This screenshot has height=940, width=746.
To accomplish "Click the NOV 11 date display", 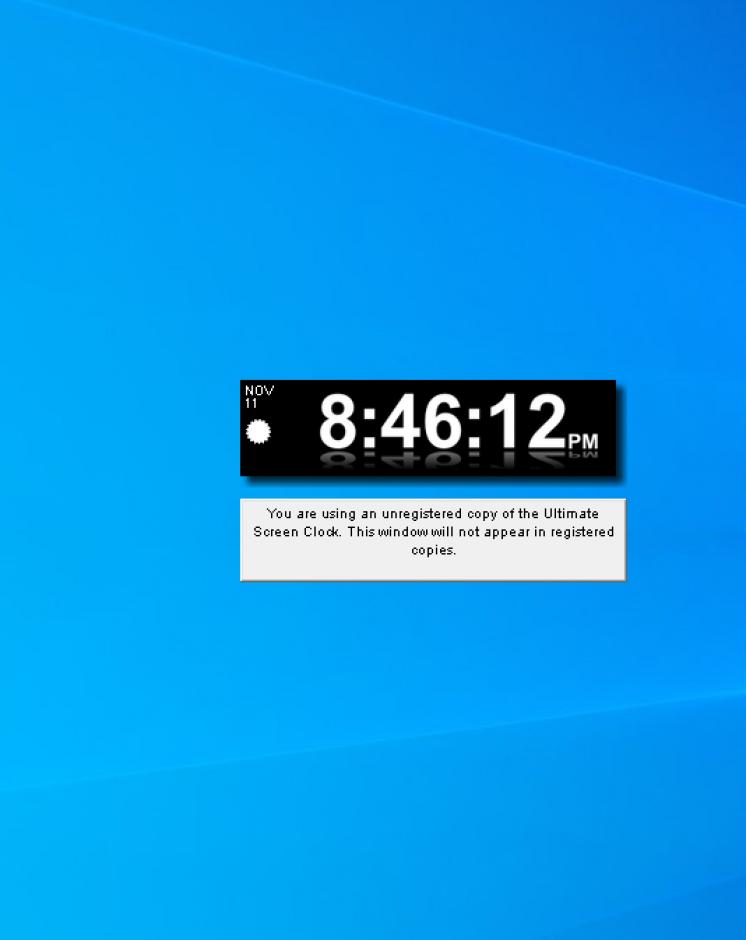I will click(x=259, y=397).
